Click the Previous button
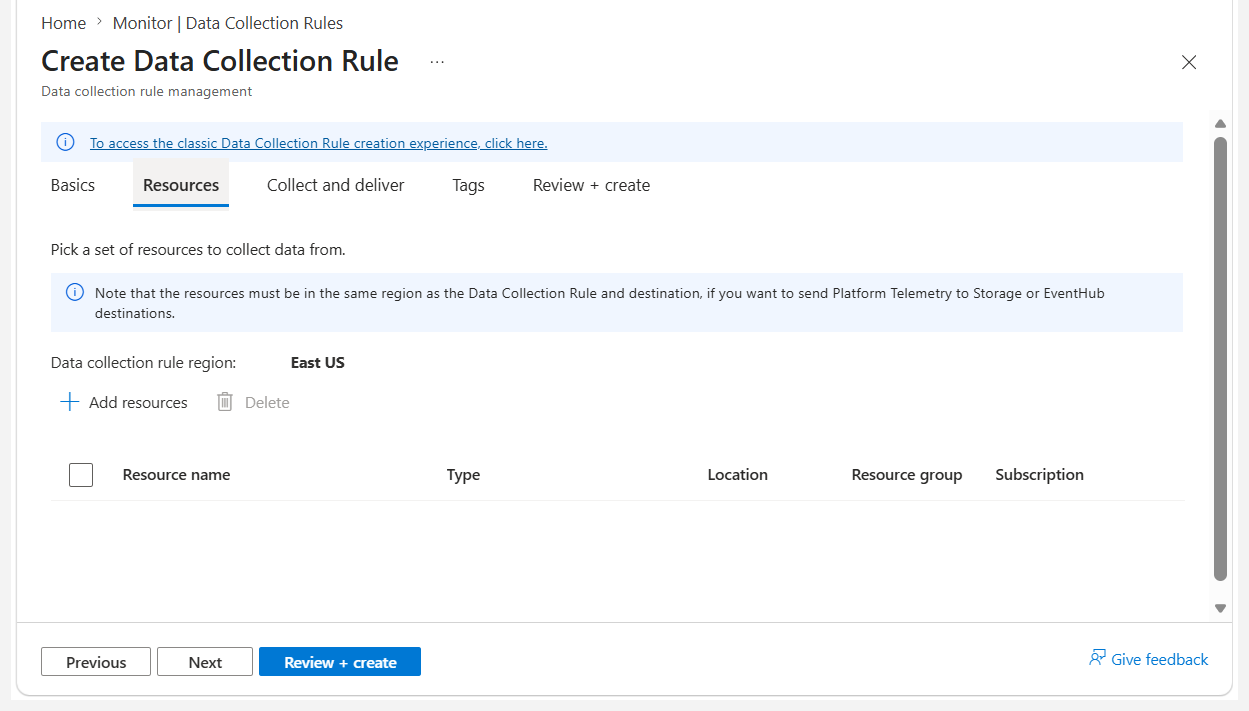Image resolution: width=1249 pixels, height=711 pixels. click(96, 662)
